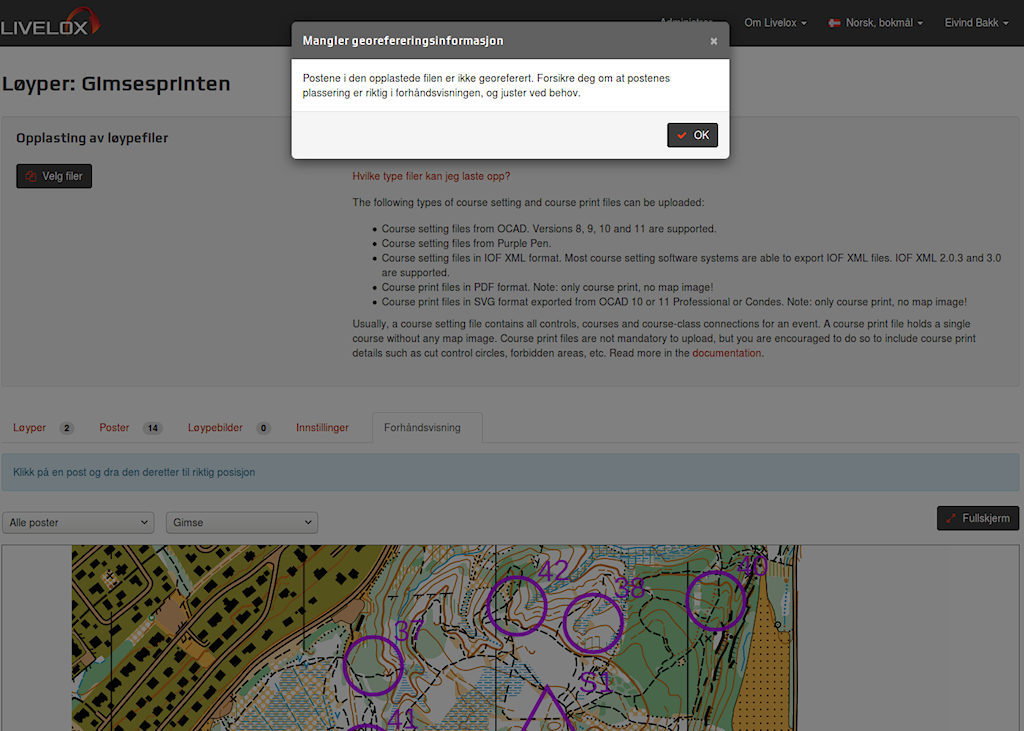1024x731 pixels.
Task: Click the start triangle S1 on the map
Action: coord(547,711)
